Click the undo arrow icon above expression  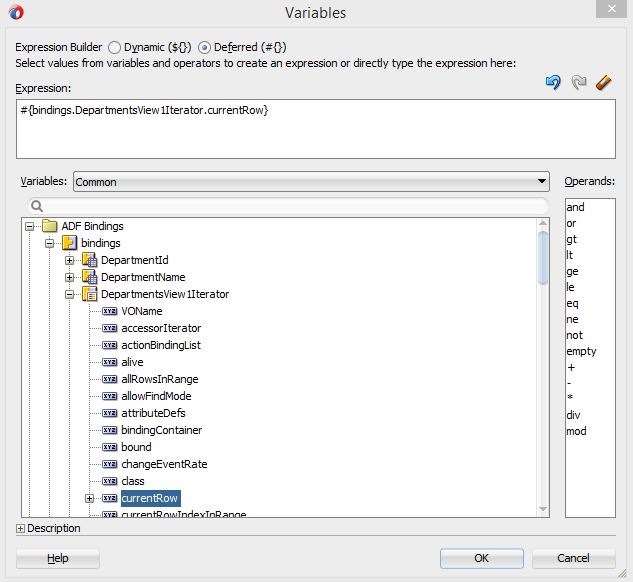pyautogui.click(x=553, y=83)
